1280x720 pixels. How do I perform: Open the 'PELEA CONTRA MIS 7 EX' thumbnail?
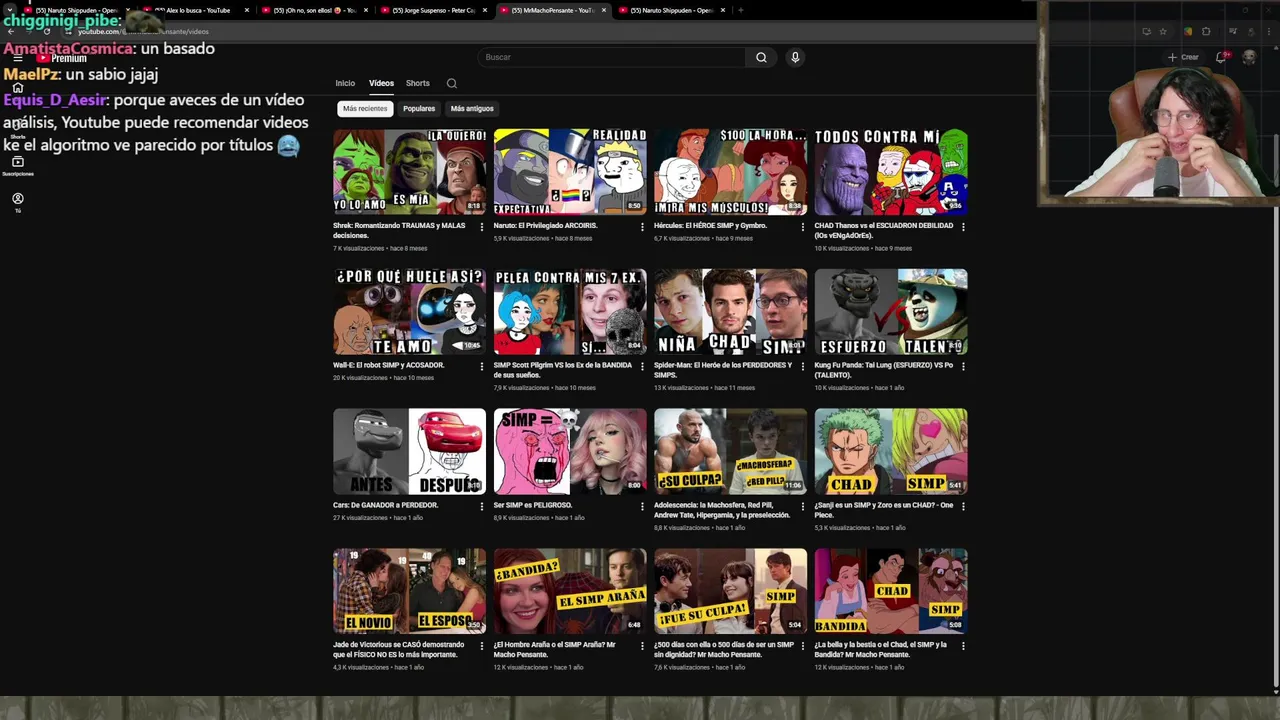click(x=570, y=311)
